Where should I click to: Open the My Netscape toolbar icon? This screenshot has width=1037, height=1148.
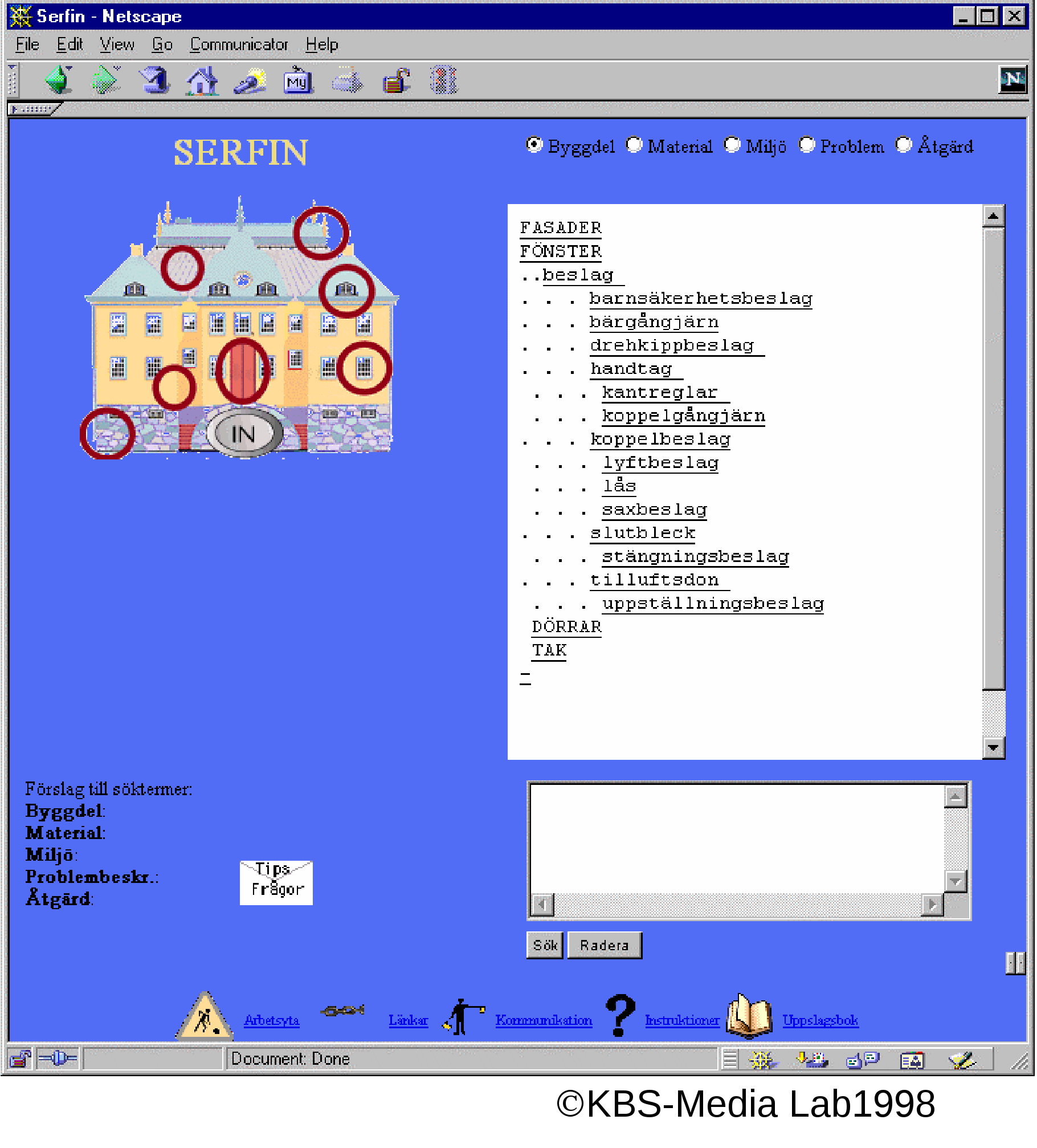(x=297, y=80)
